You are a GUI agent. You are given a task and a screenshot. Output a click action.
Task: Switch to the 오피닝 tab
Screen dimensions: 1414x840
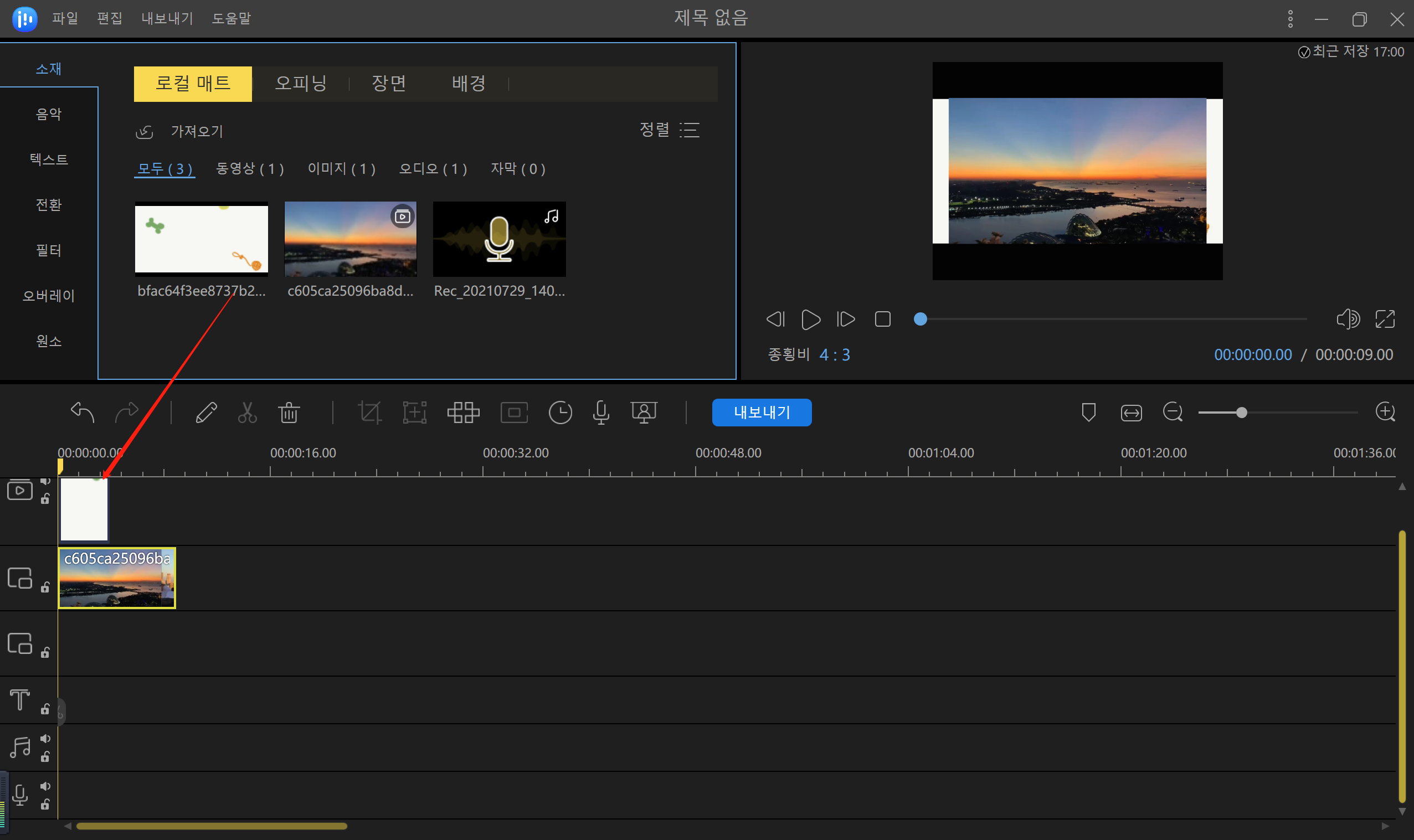coord(301,83)
